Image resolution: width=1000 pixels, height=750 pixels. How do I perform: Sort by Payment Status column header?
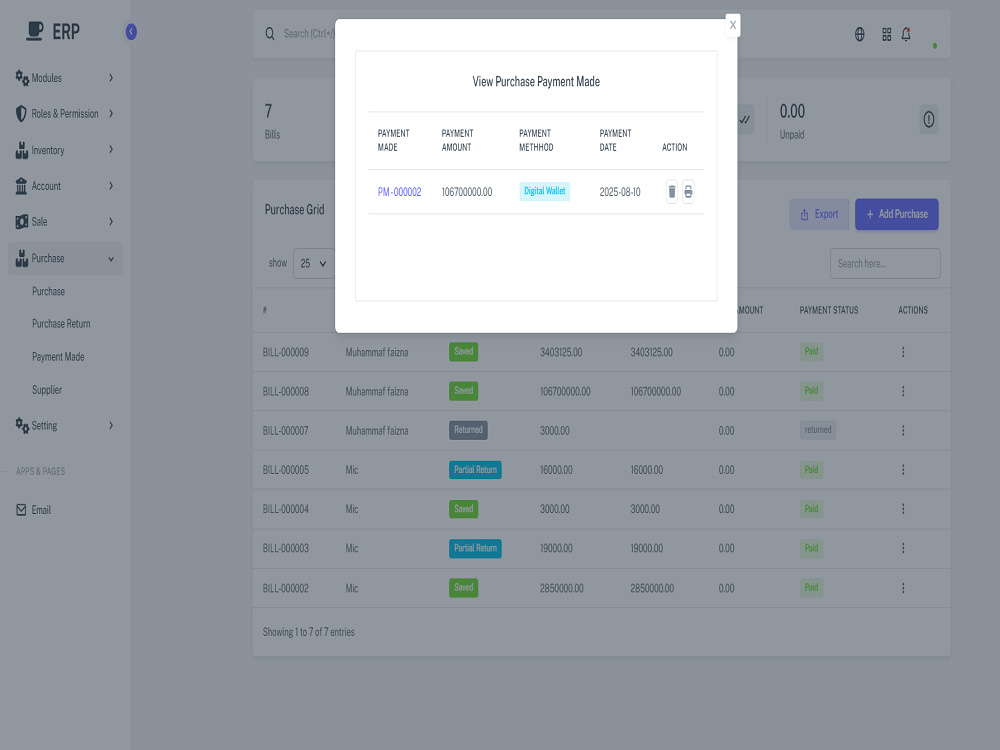pos(828,310)
